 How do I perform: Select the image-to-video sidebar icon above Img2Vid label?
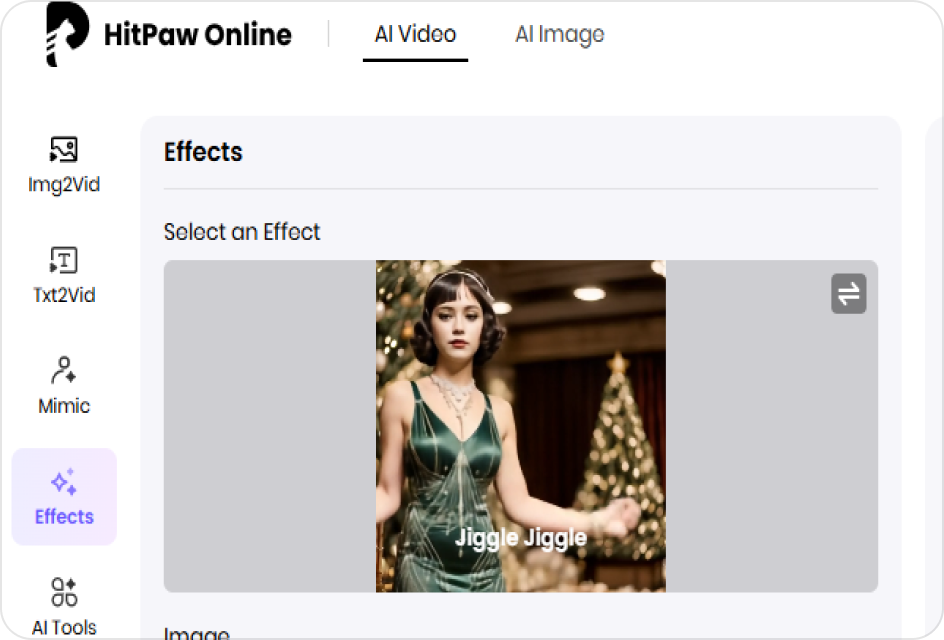(x=64, y=148)
